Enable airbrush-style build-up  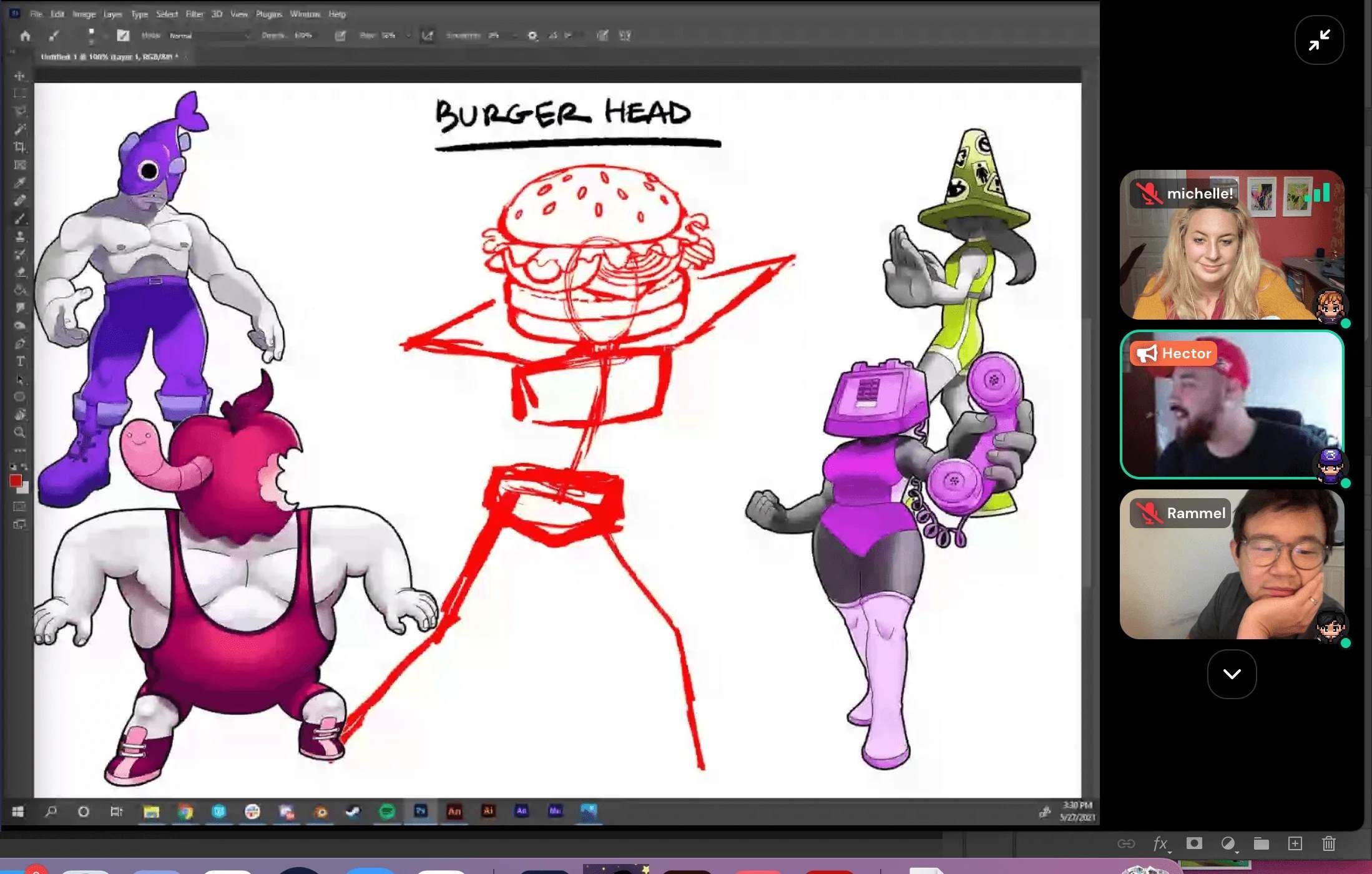(x=428, y=36)
